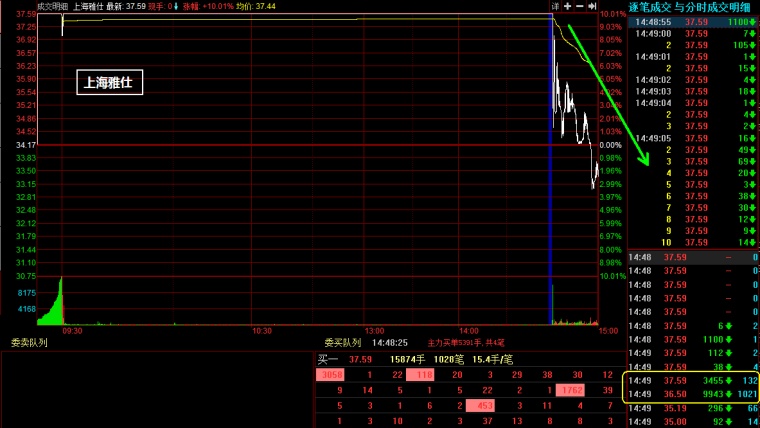This screenshot has width=760, height=428.
Task: Select the tick row with volume 69
Action: coord(694,161)
